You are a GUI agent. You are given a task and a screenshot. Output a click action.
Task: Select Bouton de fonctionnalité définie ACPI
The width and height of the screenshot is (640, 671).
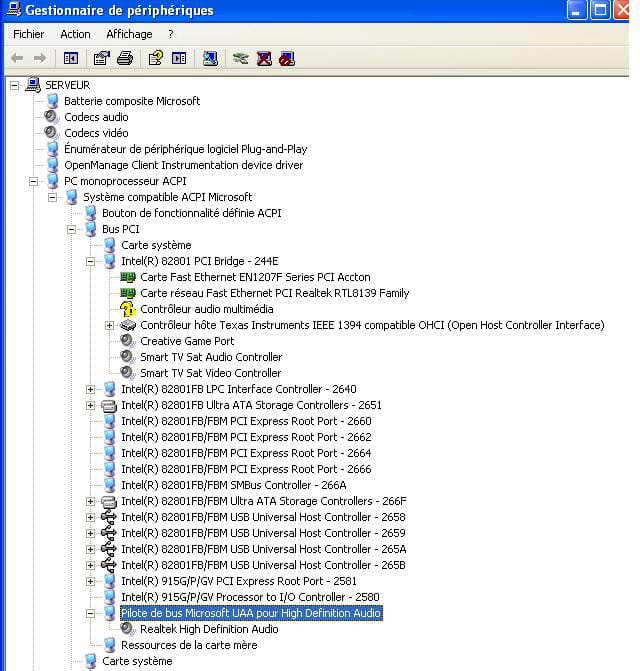pos(192,213)
